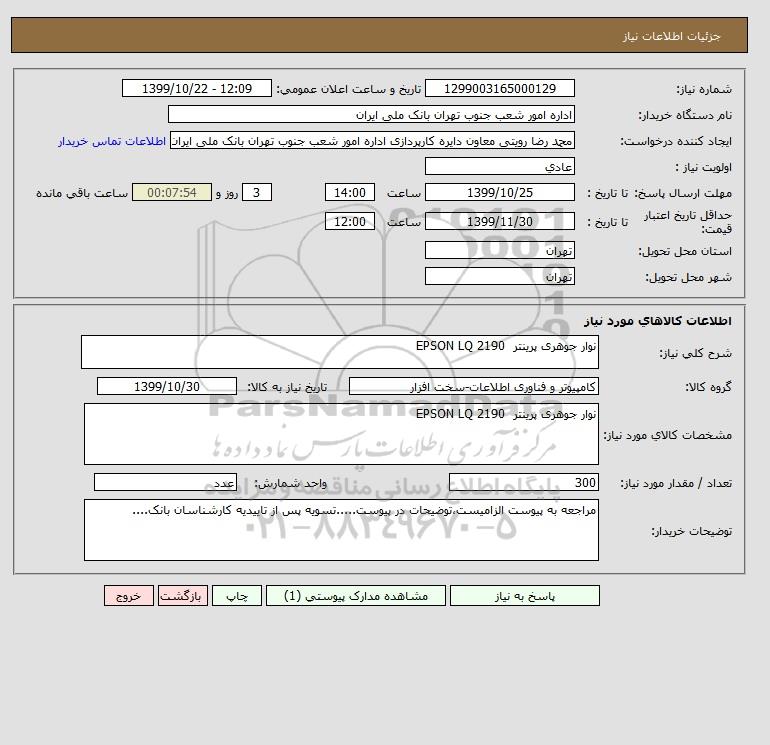Click the جزئیات اطلاعات نیاز header title

pyautogui.click(x=671, y=36)
